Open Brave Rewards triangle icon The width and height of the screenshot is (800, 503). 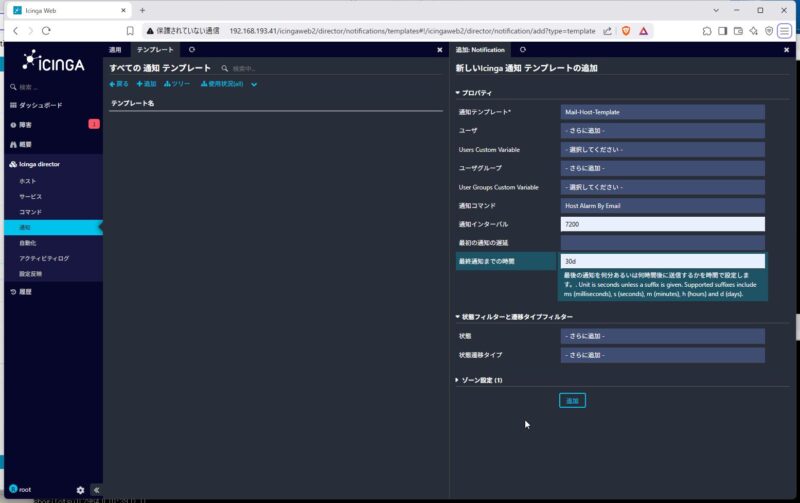click(643, 31)
